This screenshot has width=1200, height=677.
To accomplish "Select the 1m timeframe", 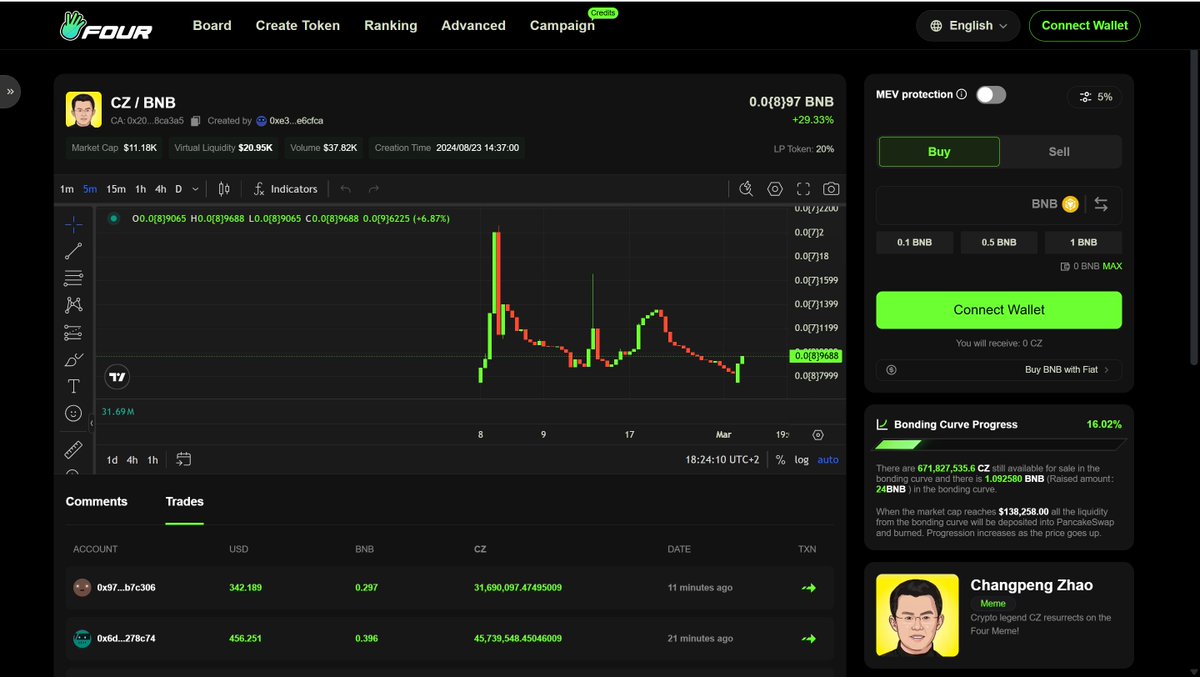I will (67, 189).
